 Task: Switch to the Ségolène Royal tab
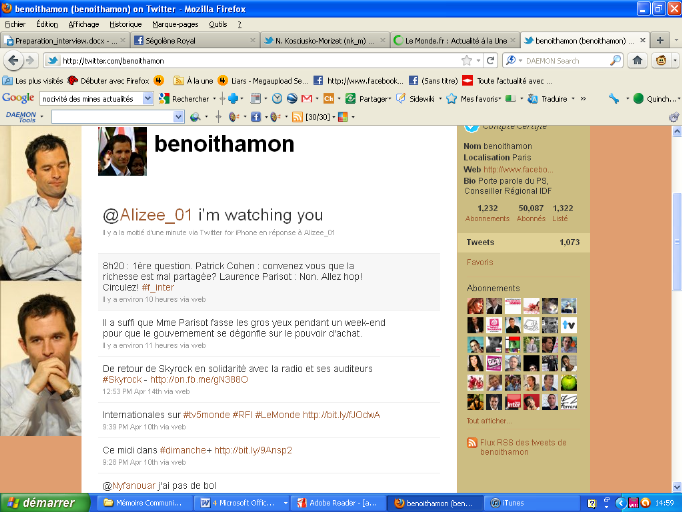click(194, 40)
